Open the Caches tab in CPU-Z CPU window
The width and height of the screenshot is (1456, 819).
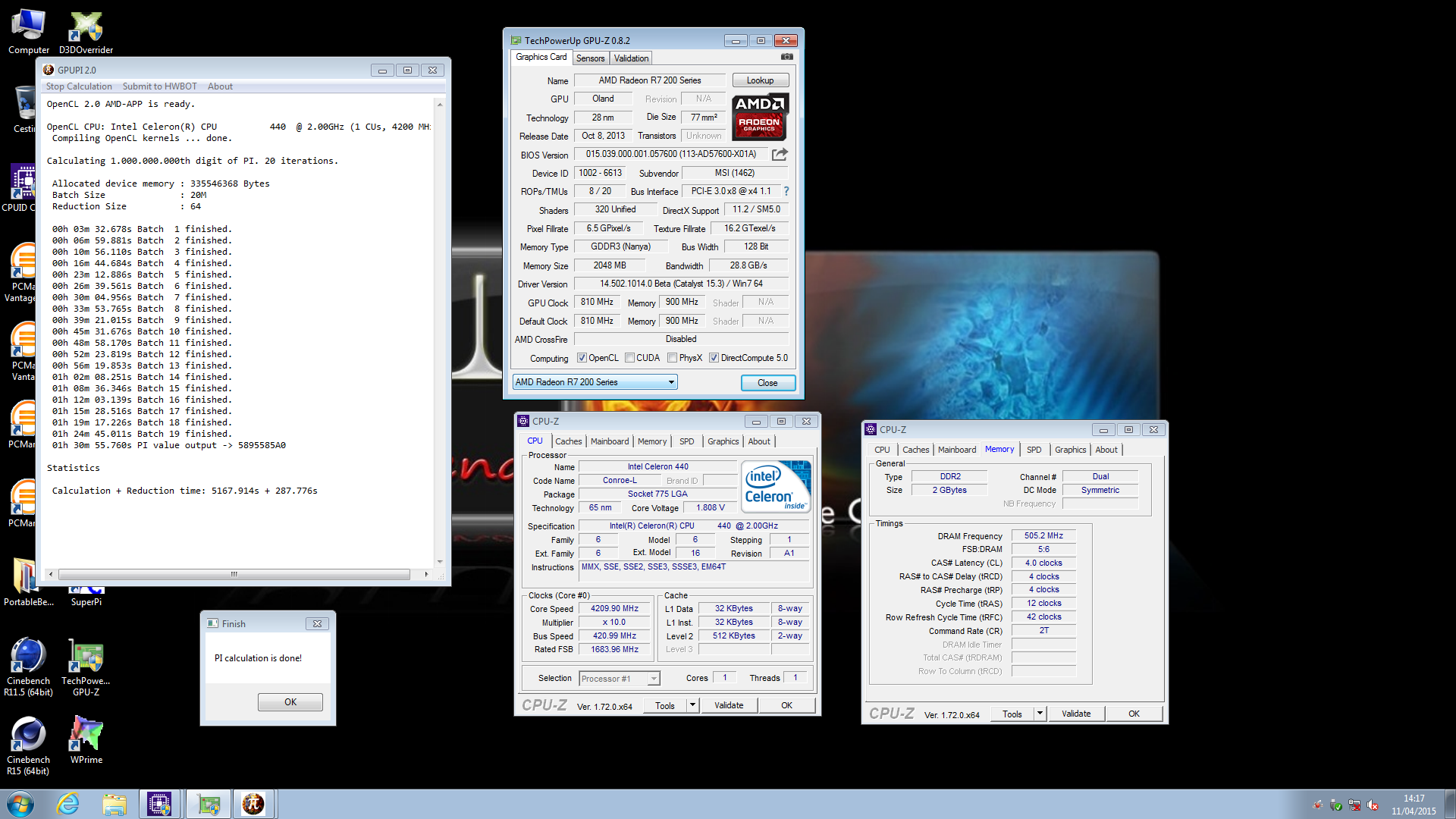(x=568, y=441)
